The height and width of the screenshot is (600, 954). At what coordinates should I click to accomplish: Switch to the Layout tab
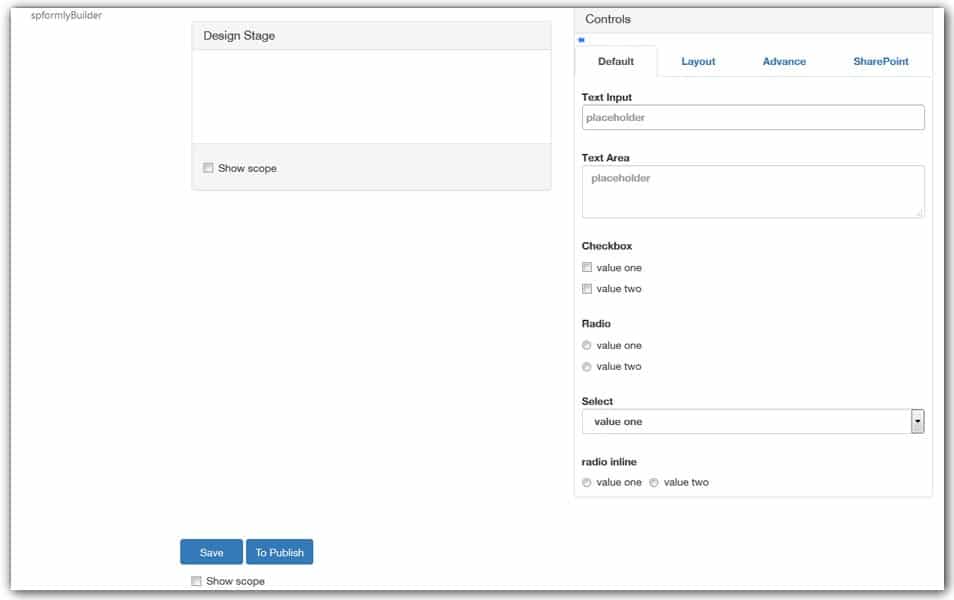[x=697, y=61]
